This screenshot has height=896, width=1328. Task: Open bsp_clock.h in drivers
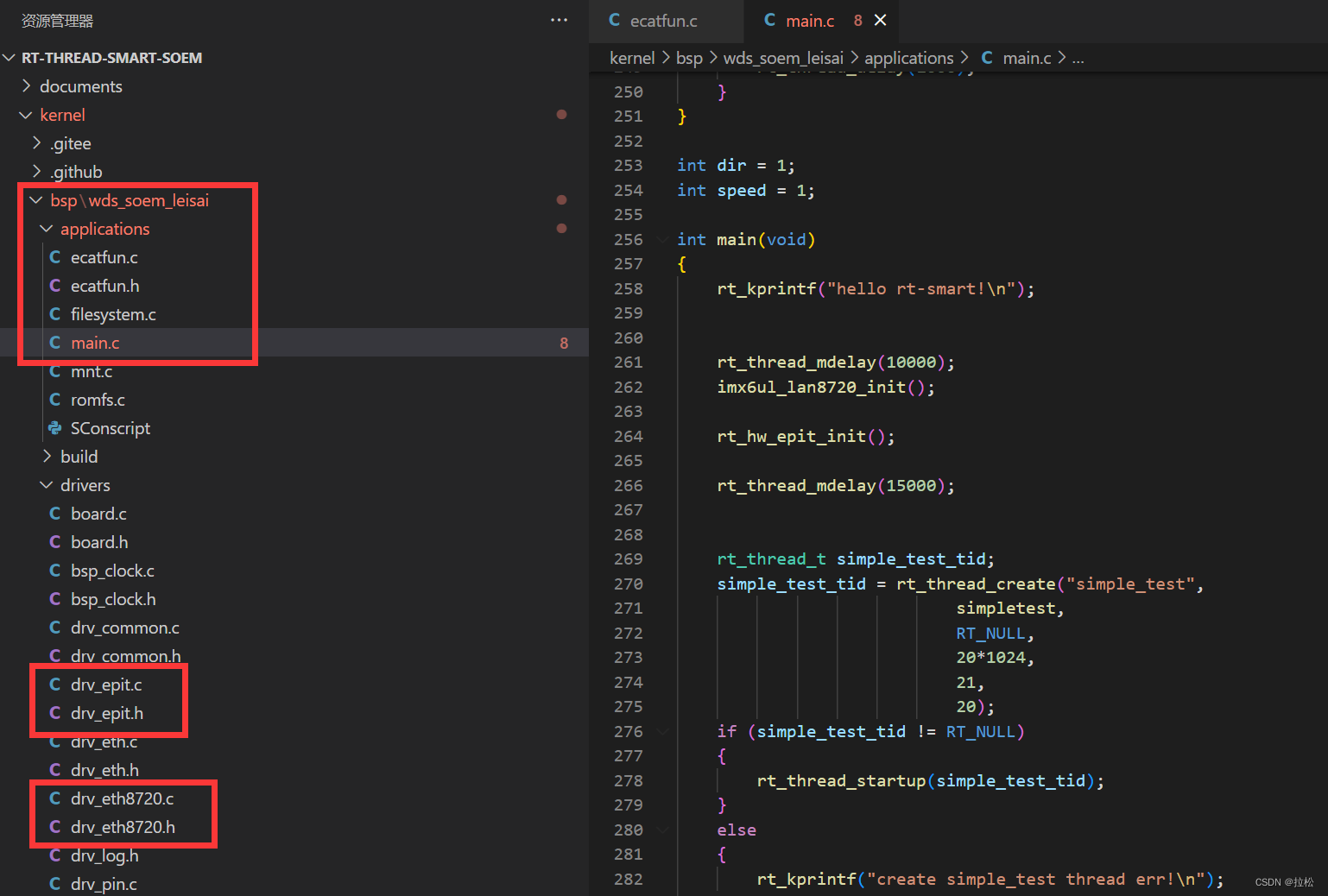point(113,599)
